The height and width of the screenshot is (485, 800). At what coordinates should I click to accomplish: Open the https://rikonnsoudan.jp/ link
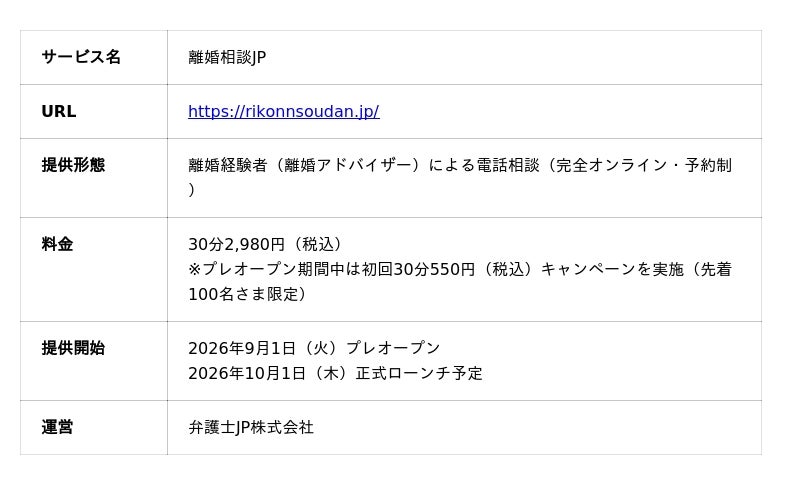coord(284,111)
